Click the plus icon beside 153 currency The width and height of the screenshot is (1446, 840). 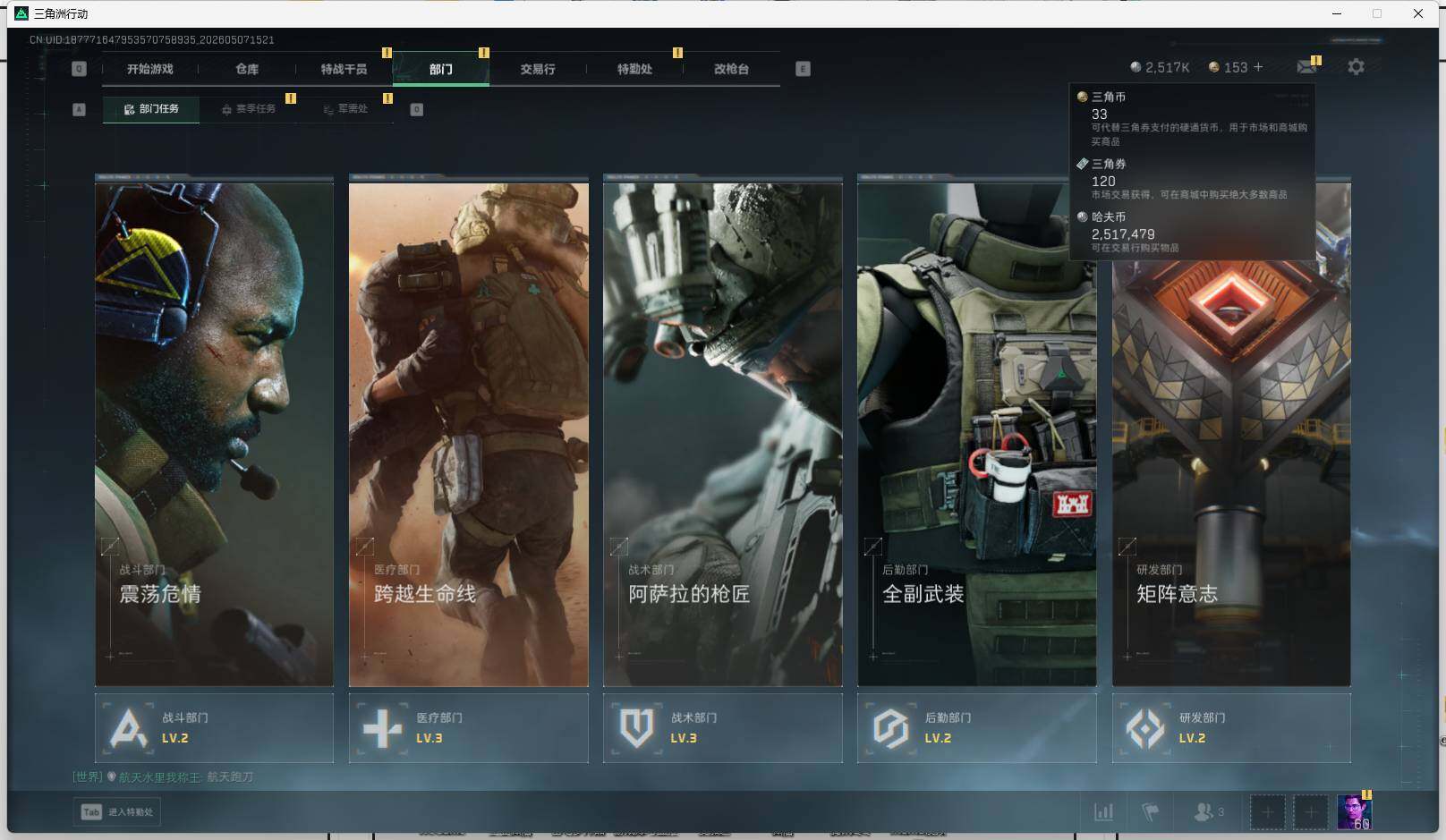[1258, 67]
